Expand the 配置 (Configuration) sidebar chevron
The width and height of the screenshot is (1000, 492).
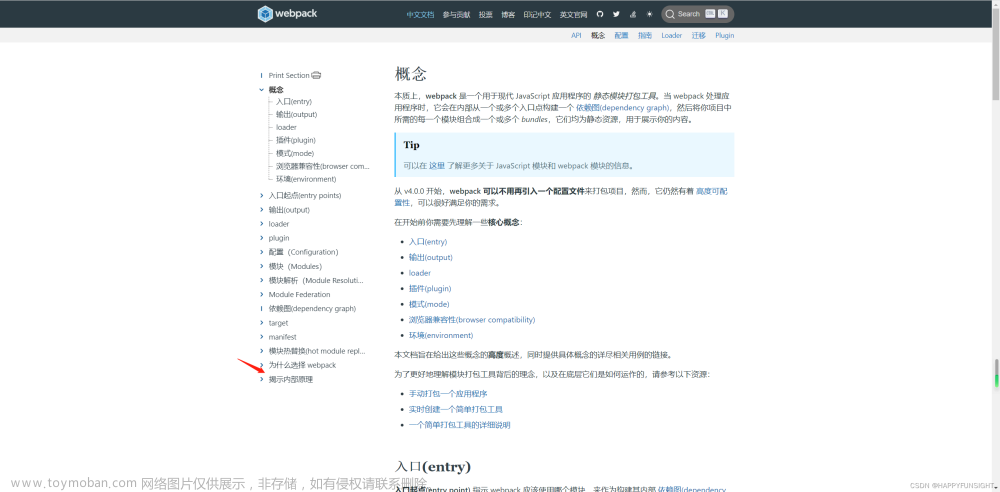click(x=261, y=251)
